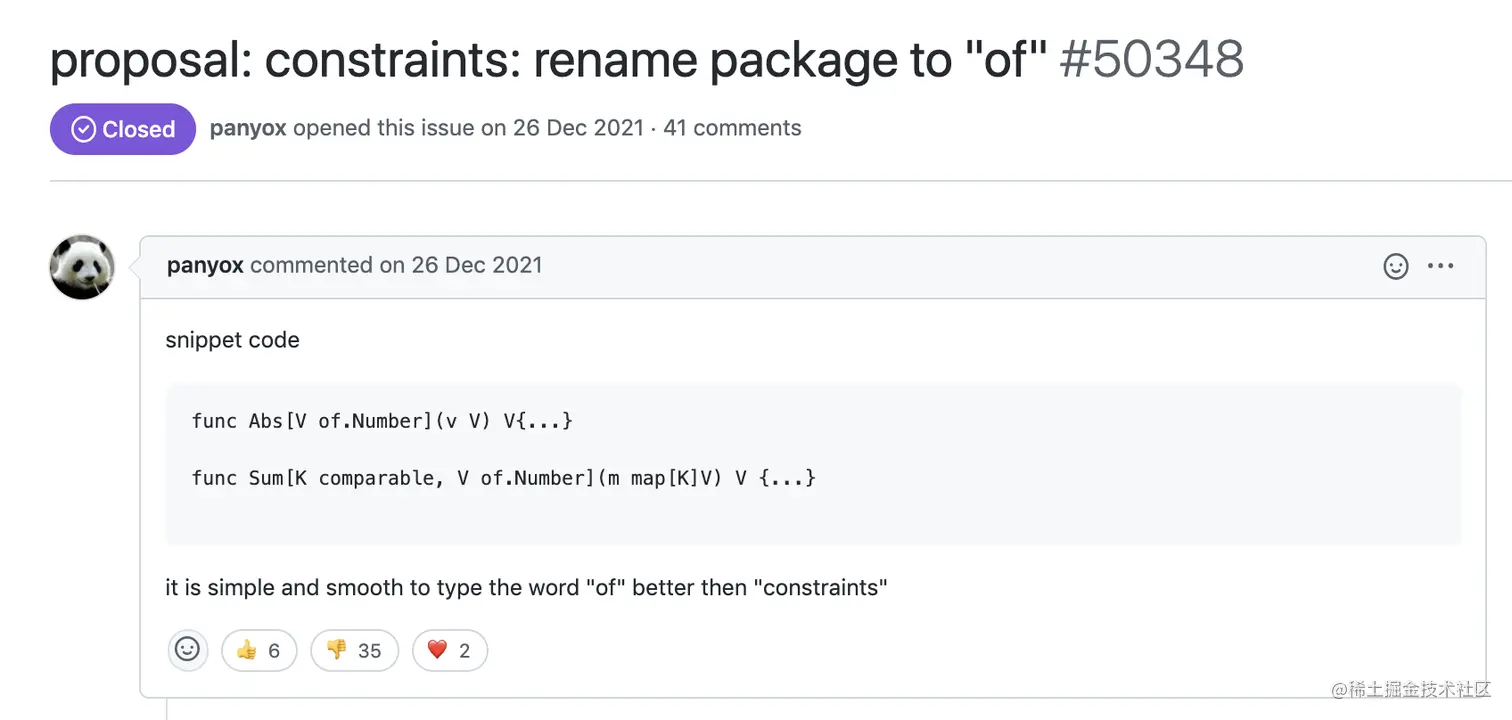The image size is (1512, 720).
Task: Click the purple Closed status badge
Action: 123,129
